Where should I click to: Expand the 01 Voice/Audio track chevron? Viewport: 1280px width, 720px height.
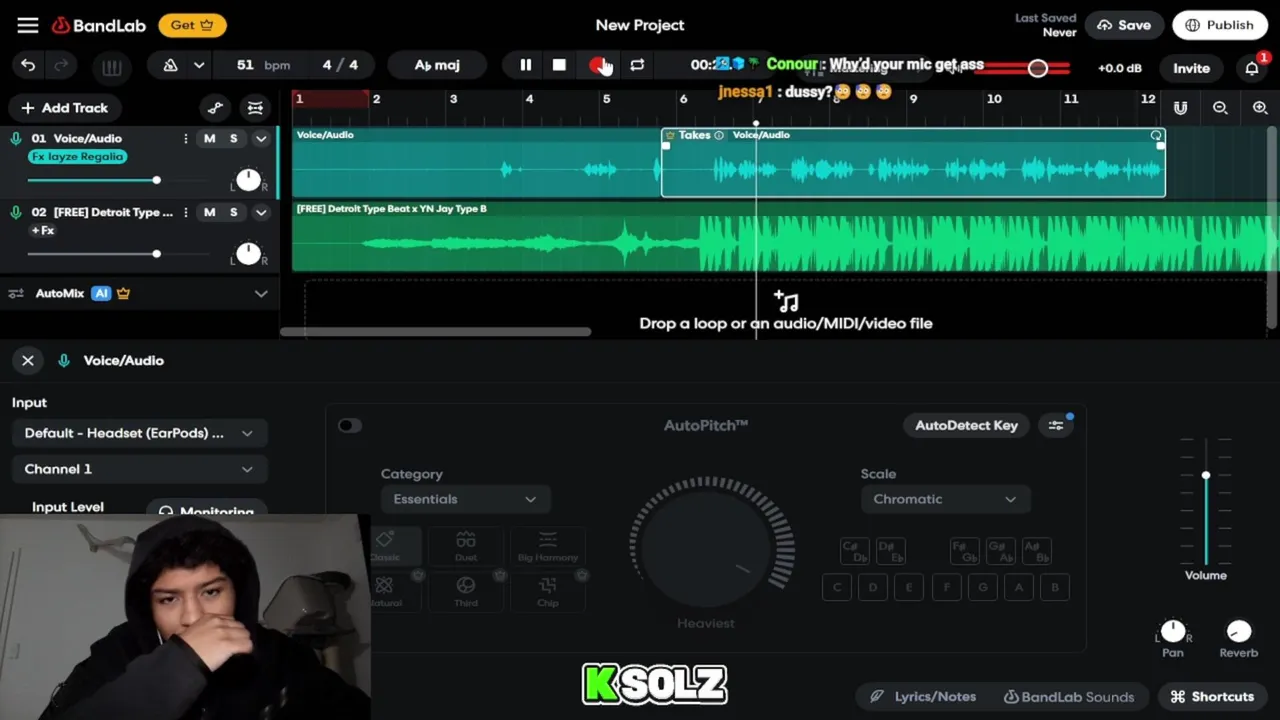[x=261, y=139]
